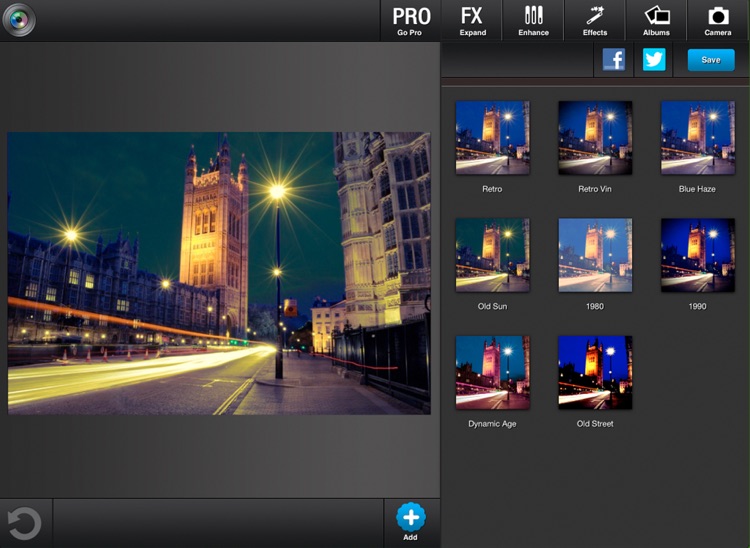Pick the 1980 filter preset
Image resolution: width=750 pixels, height=548 pixels.
[x=595, y=255]
